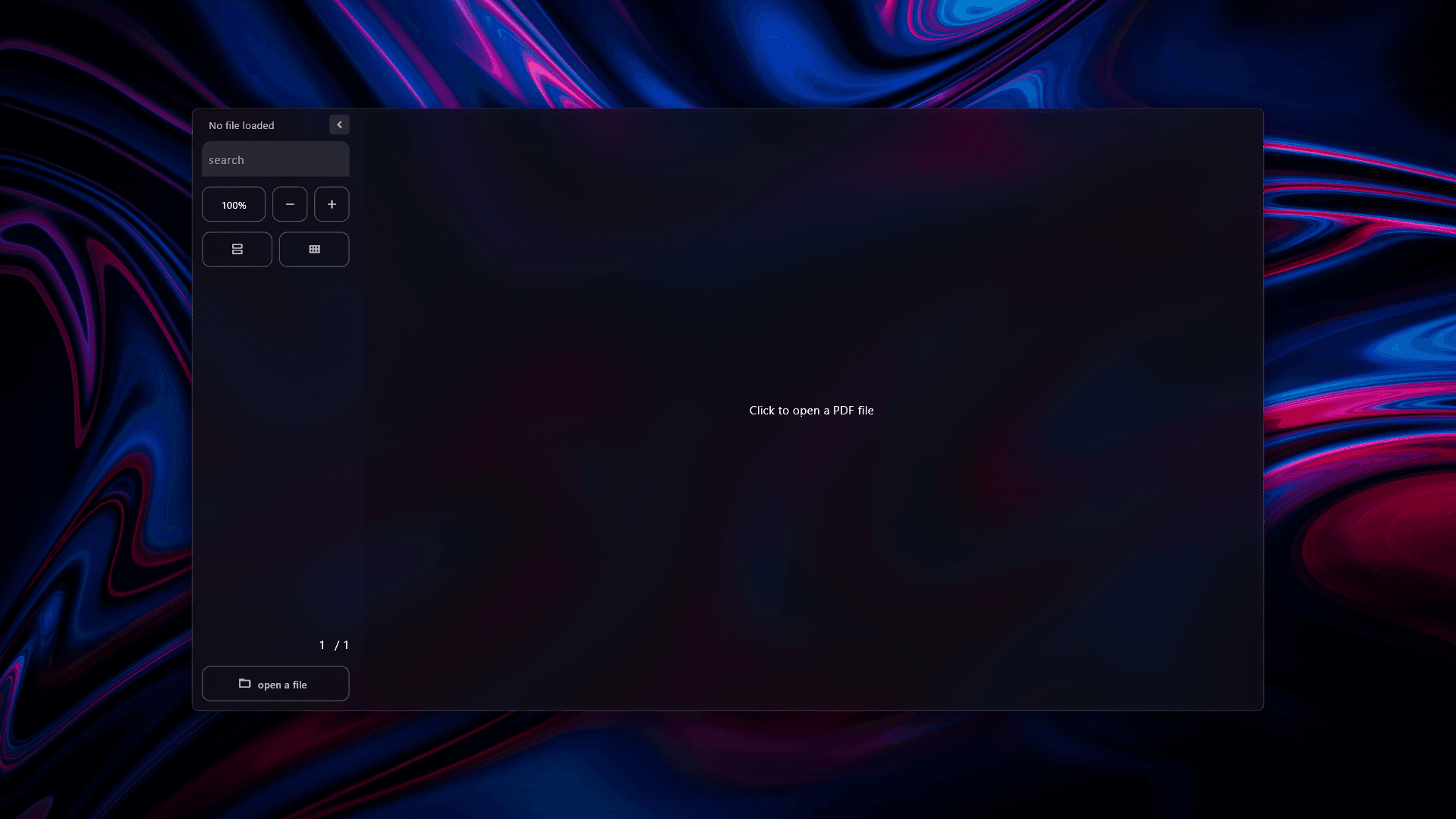Viewport: 1456px width, 819px height.
Task: Switch to grid thumbnail view
Action: pyautogui.click(x=314, y=250)
